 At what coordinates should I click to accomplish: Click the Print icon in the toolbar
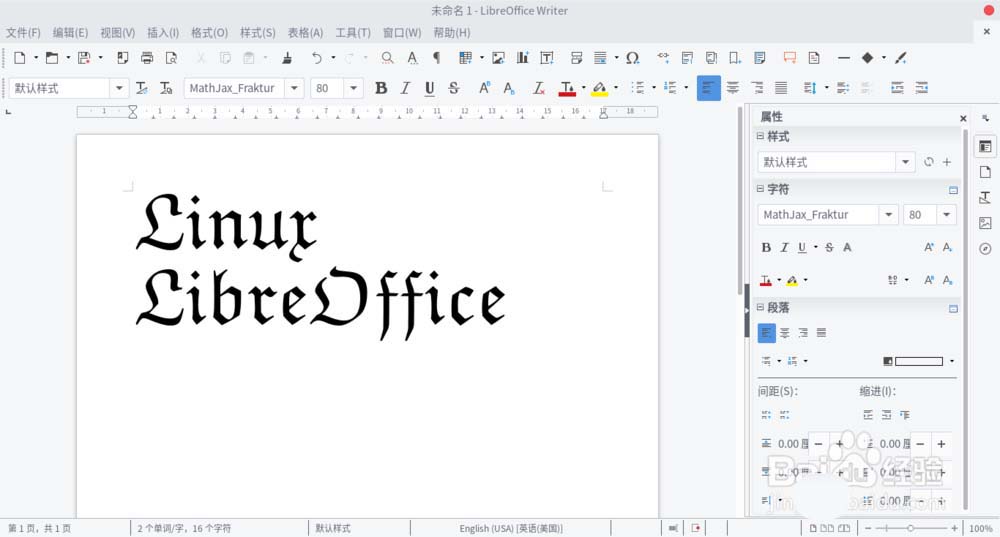[147, 58]
